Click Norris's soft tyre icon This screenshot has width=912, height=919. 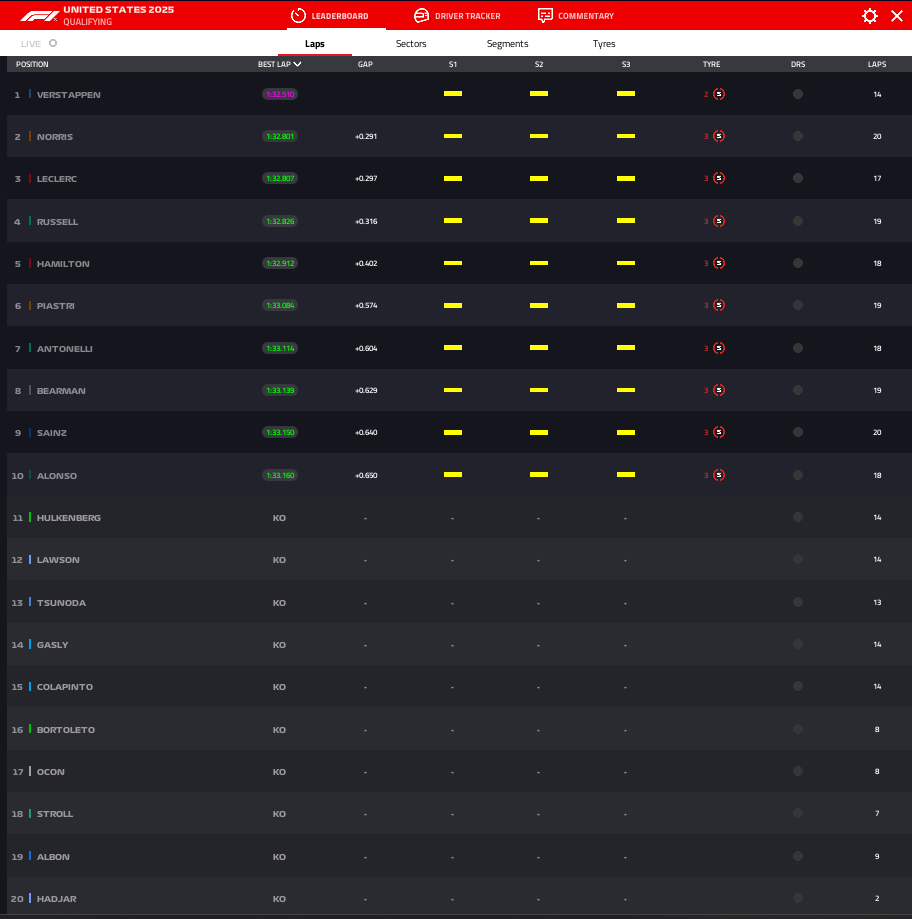(x=719, y=137)
